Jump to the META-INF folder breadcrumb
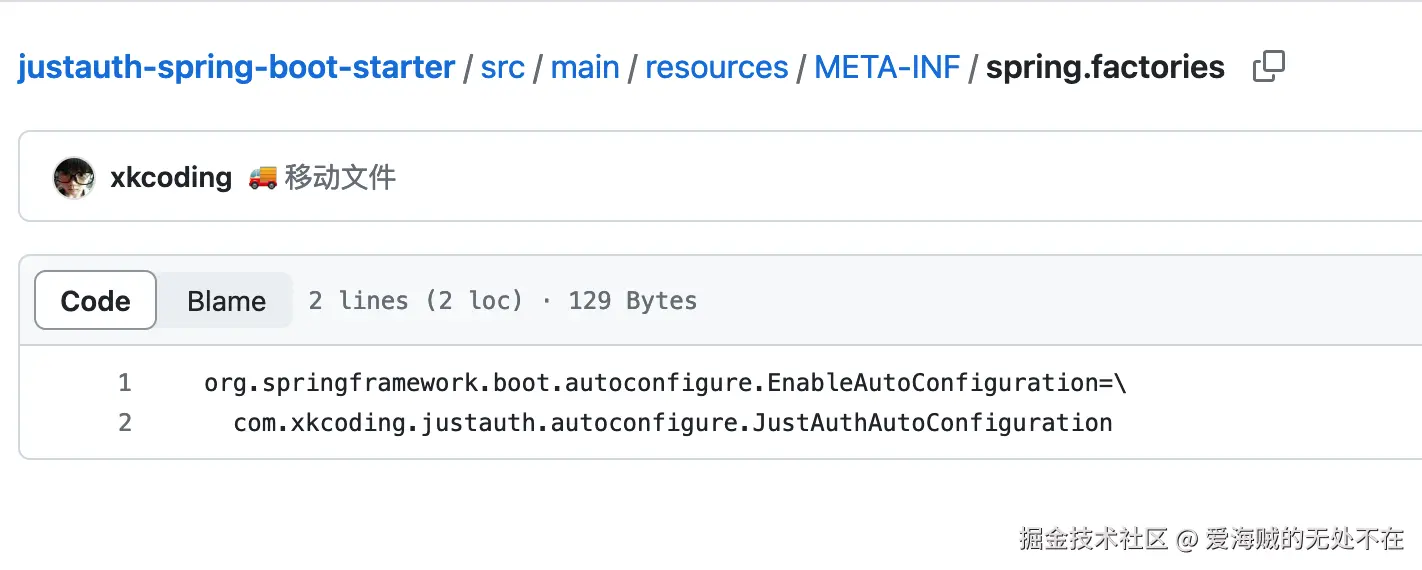 [887, 68]
